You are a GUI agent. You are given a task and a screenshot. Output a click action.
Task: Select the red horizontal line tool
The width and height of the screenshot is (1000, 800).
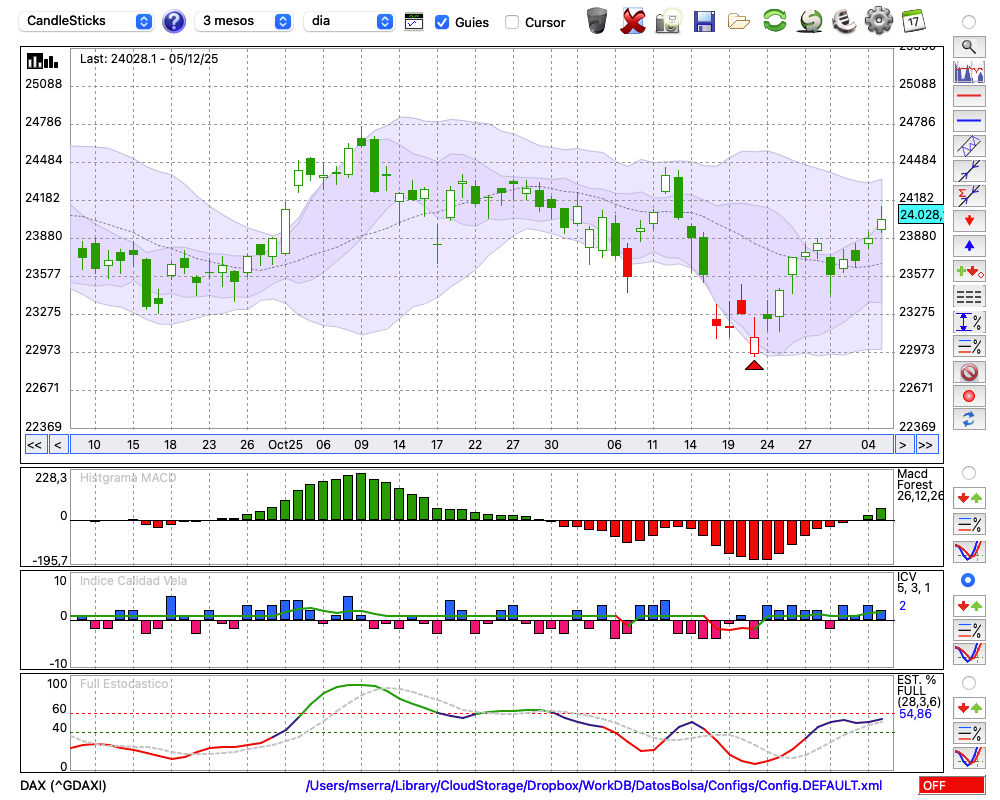pyautogui.click(x=969, y=96)
